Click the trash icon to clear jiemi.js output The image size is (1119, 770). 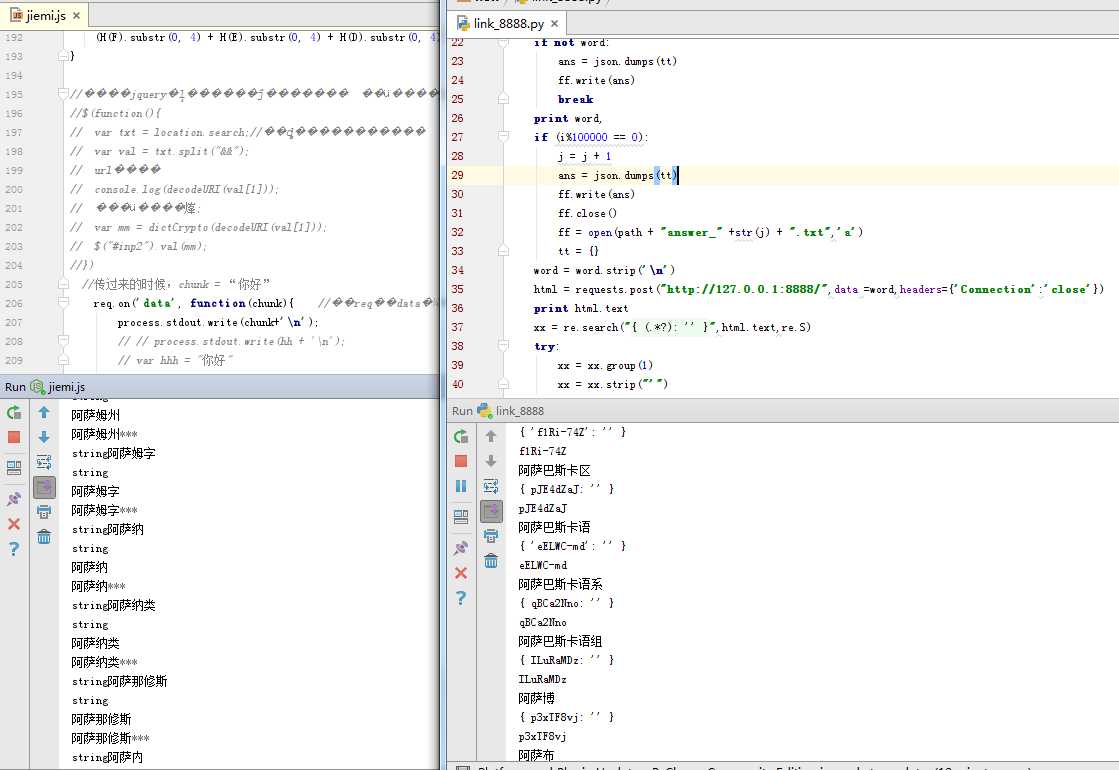44,537
